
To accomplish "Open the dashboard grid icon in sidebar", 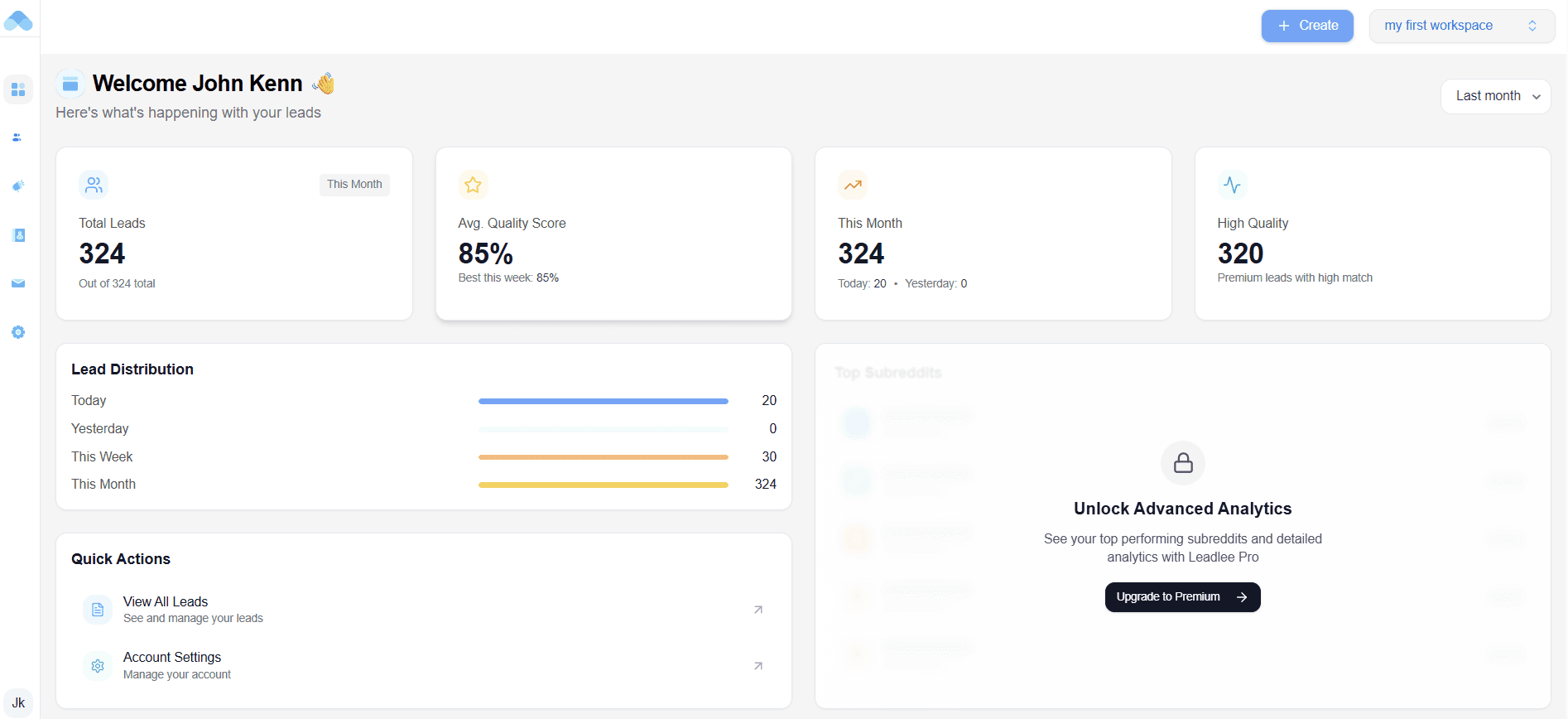I will click(x=18, y=89).
